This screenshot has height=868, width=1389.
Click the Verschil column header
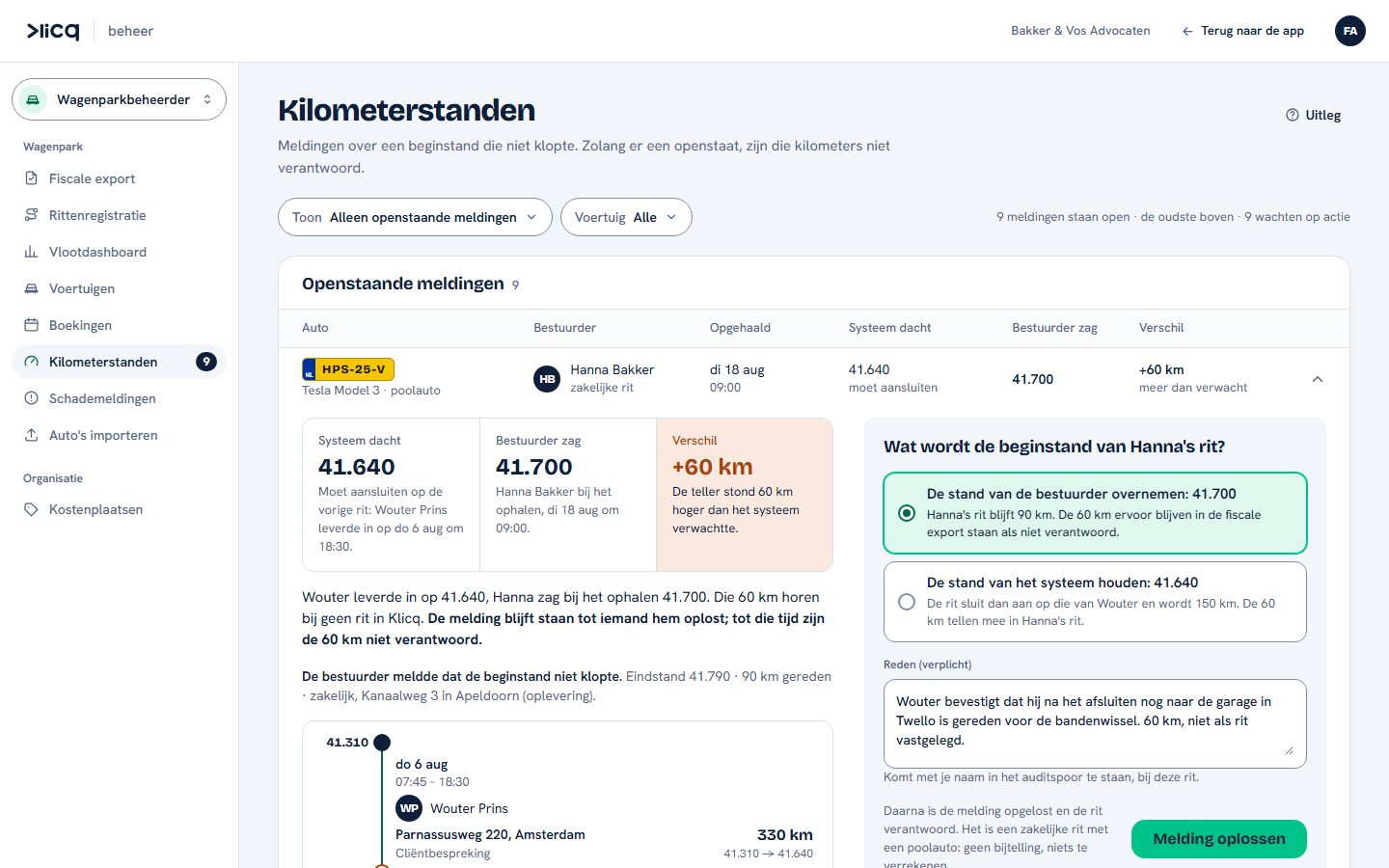point(1161,328)
